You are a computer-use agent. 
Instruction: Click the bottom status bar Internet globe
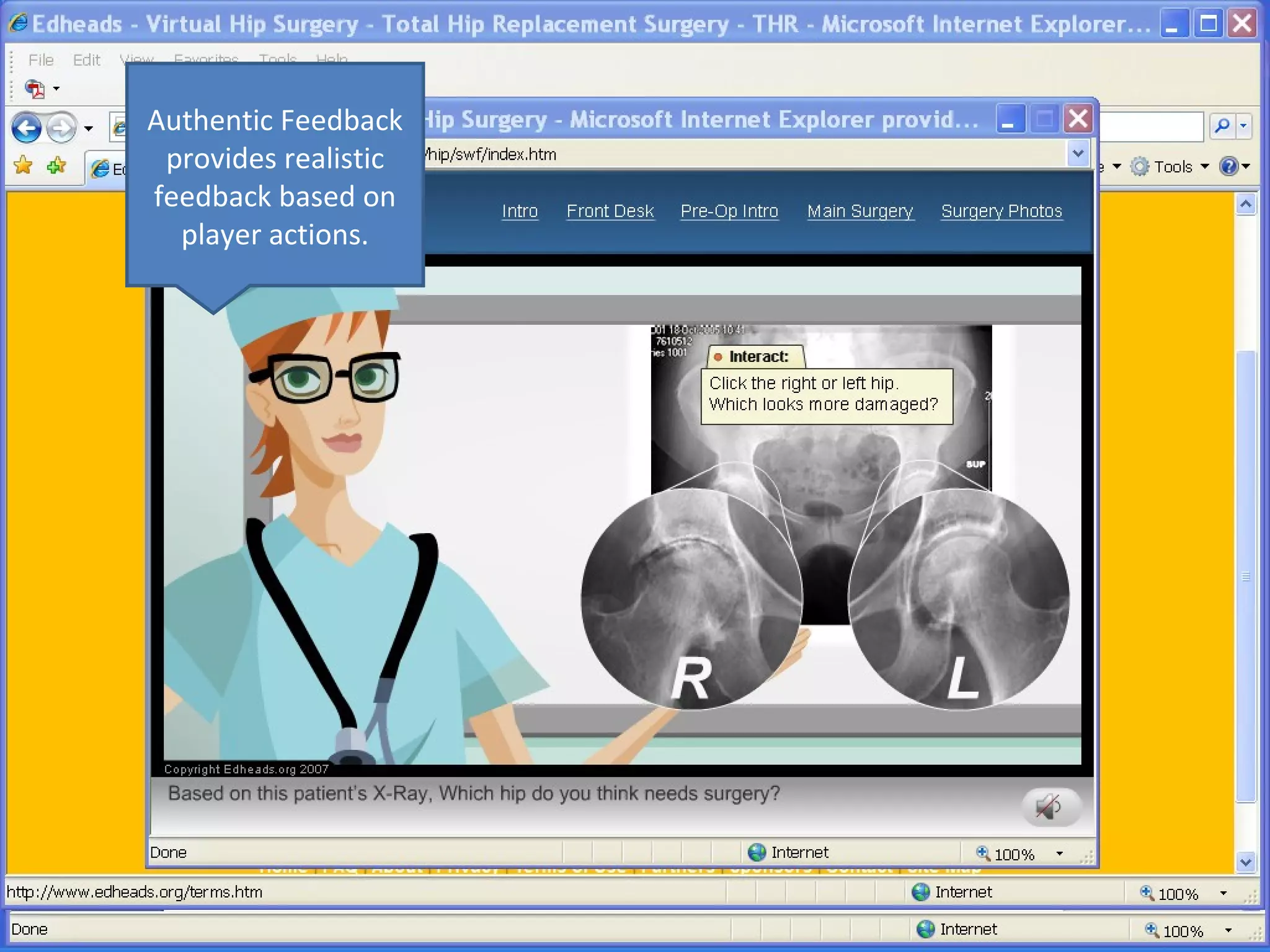tap(926, 929)
